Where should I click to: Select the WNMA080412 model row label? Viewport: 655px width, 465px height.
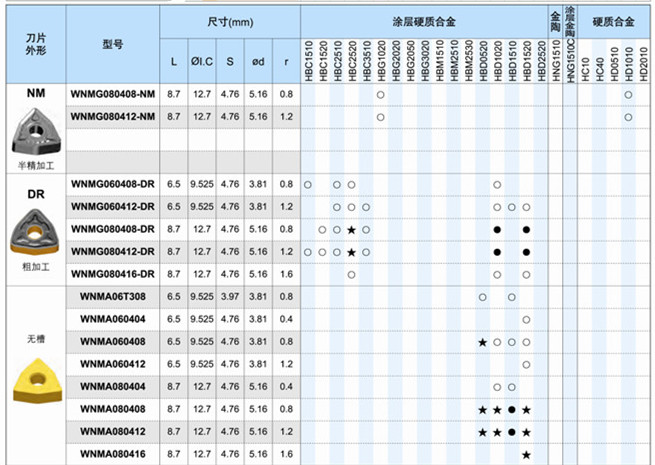pyautogui.click(x=113, y=432)
